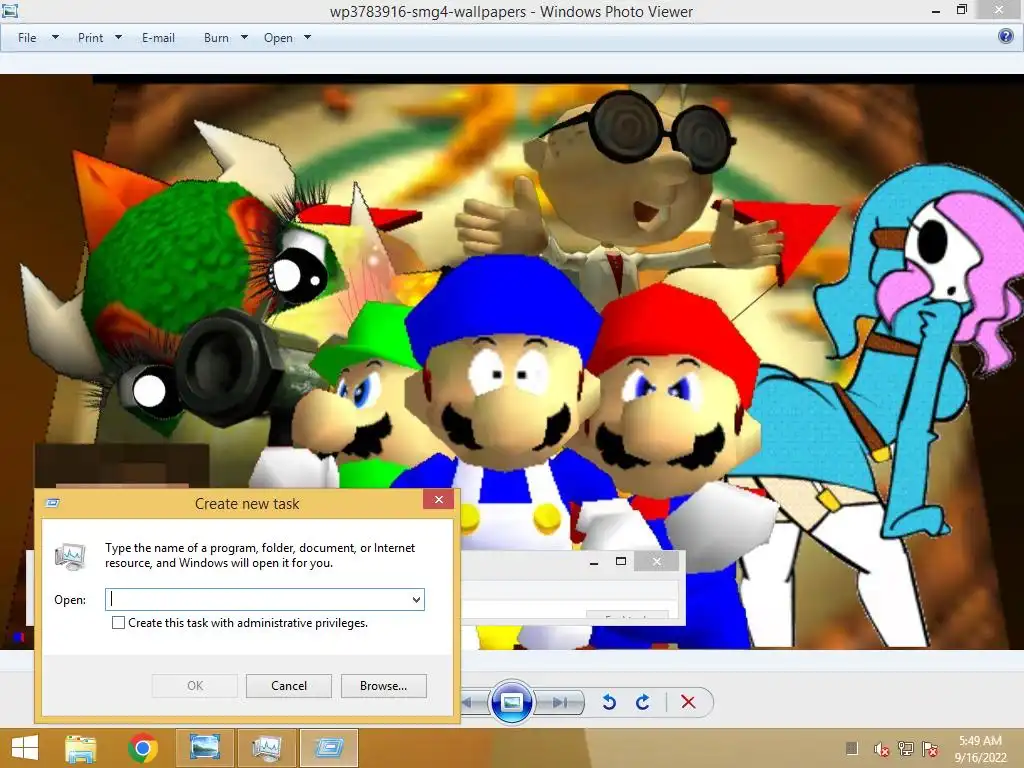Maximize the small background window
1024x768 pixels.
coord(621,562)
